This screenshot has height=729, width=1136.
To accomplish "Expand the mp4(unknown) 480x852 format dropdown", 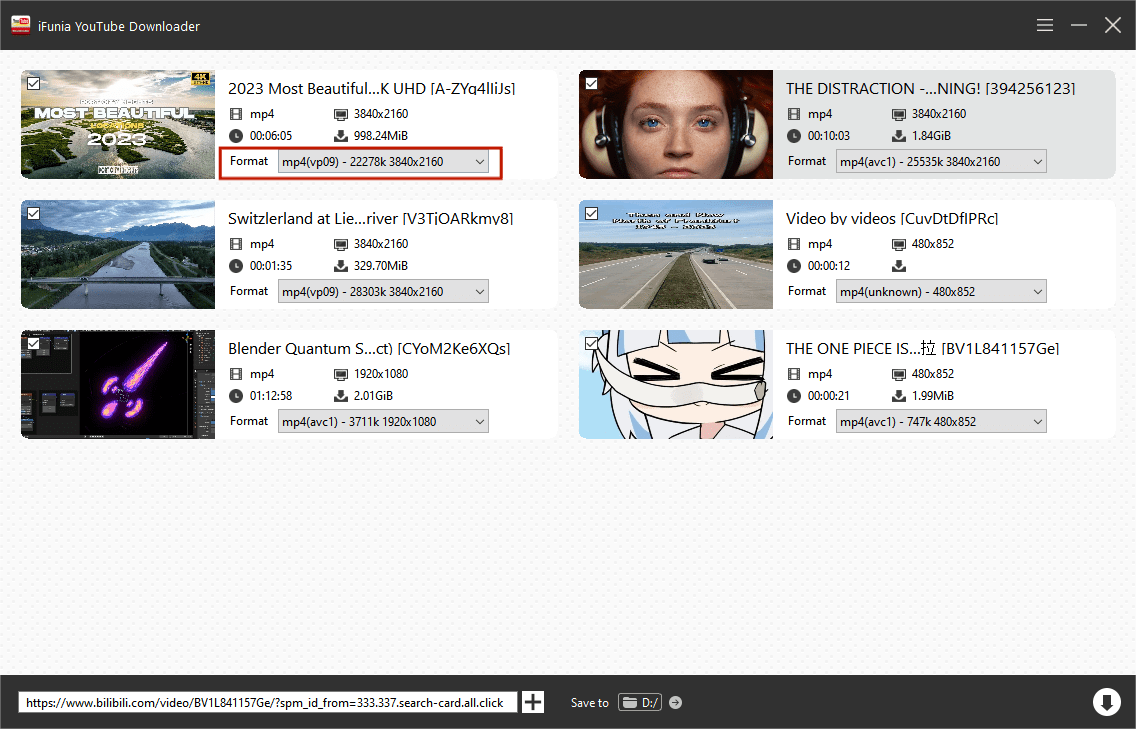I will 941,292.
